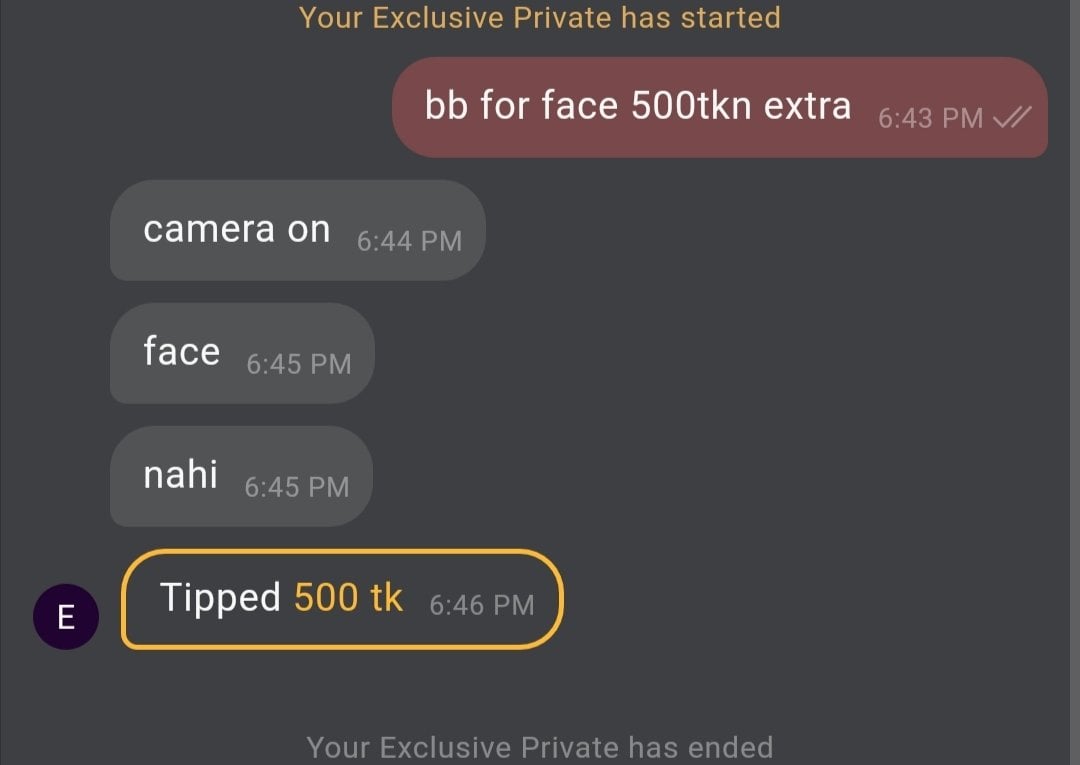The width and height of the screenshot is (1080, 765).
Task: Select the "face" message bubble
Action: tap(241, 353)
